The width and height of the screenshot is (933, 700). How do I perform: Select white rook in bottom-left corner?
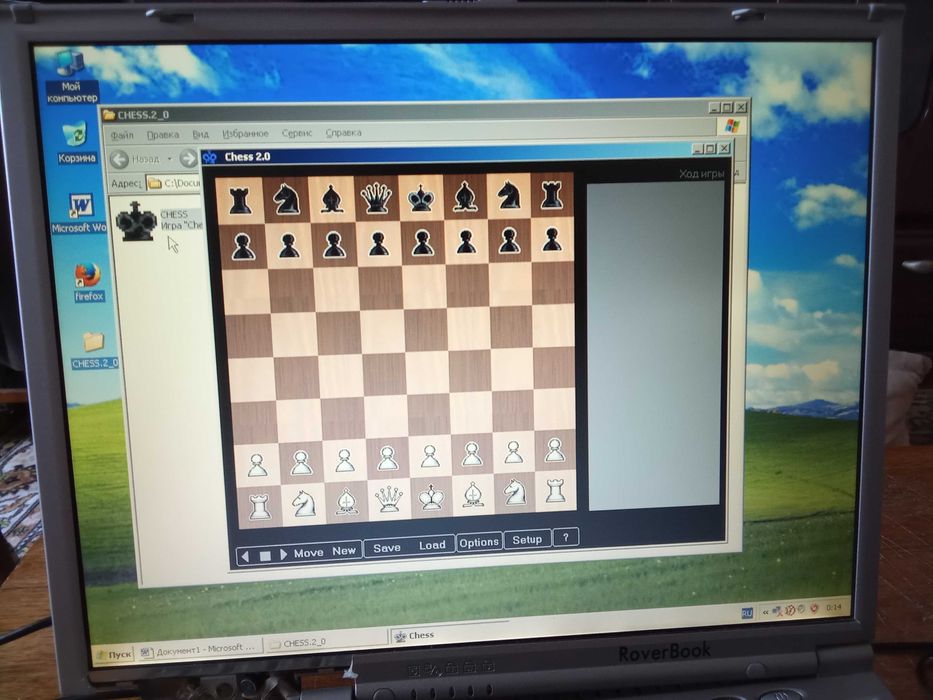point(259,506)
